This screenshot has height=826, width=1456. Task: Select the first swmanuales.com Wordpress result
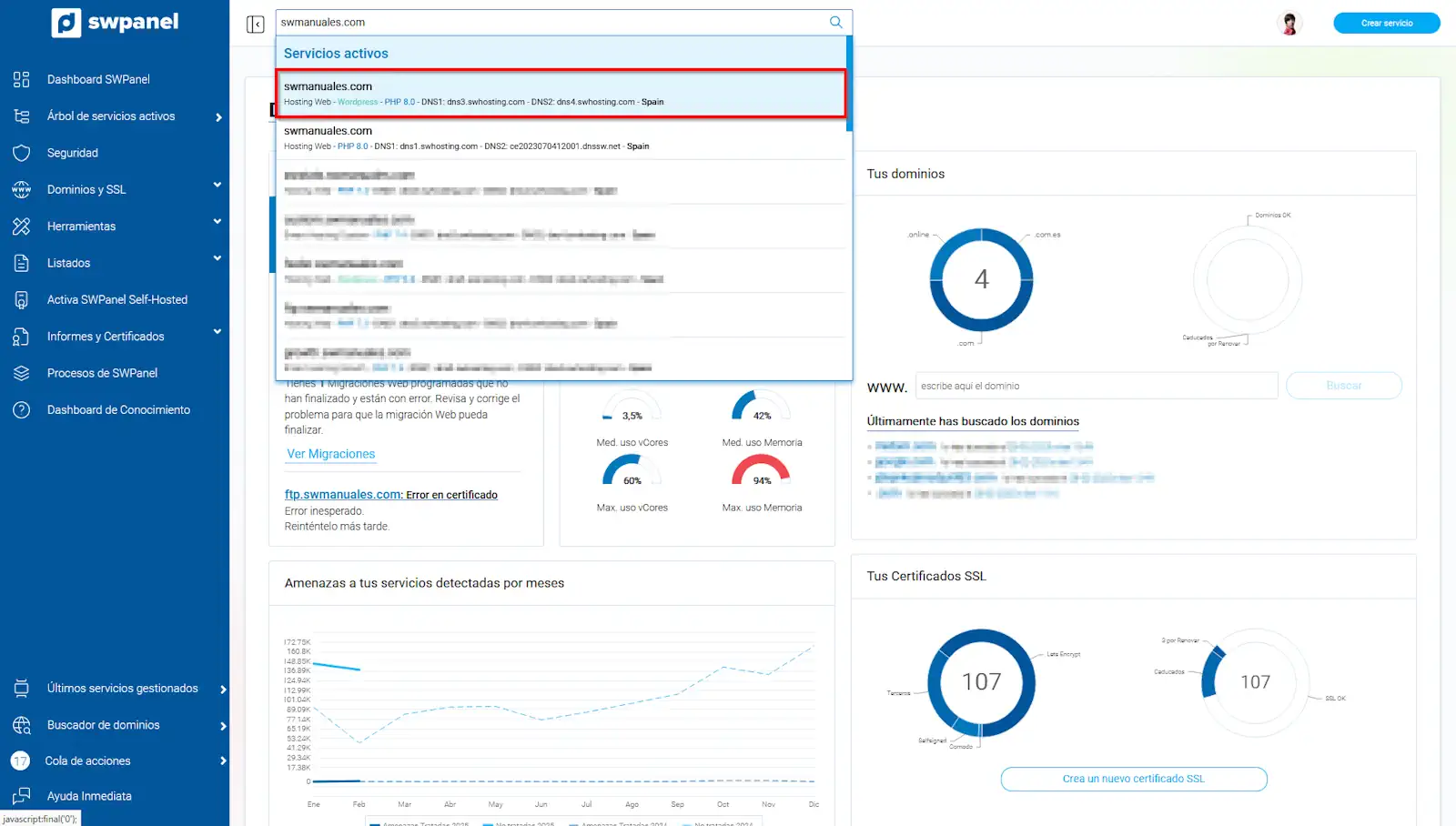(x=561, y=94)
